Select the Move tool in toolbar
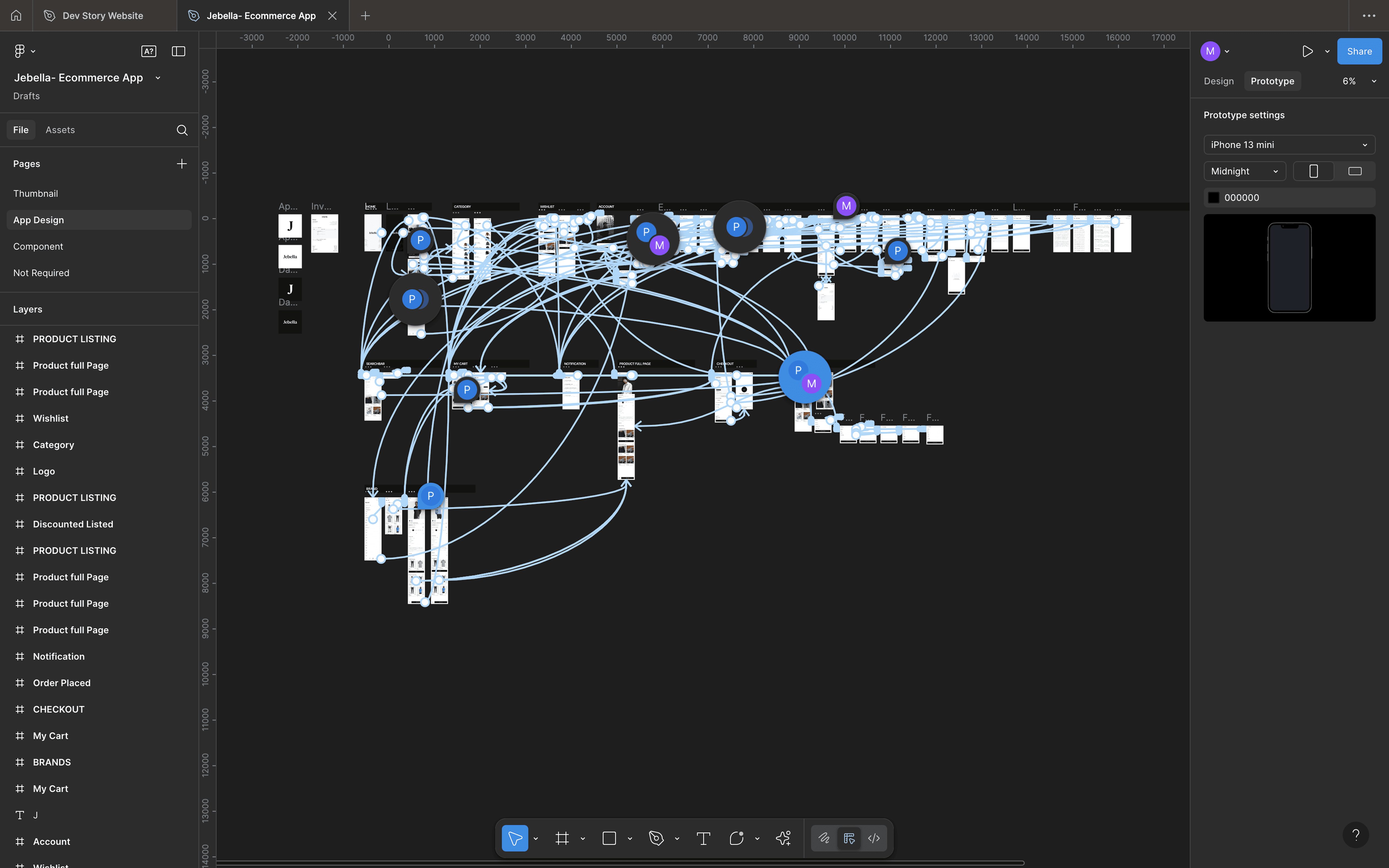The height and width of the screenshot is (868, 1389). [x=514, y=838]
